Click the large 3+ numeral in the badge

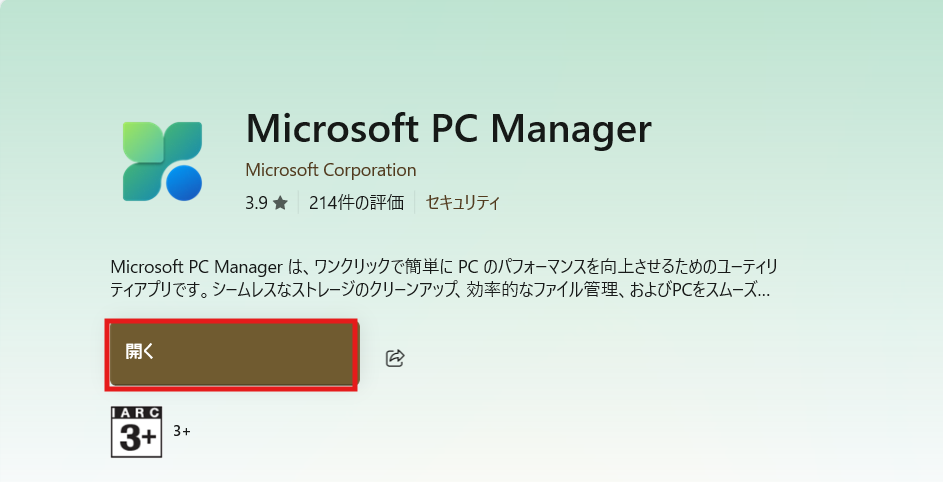137,437
